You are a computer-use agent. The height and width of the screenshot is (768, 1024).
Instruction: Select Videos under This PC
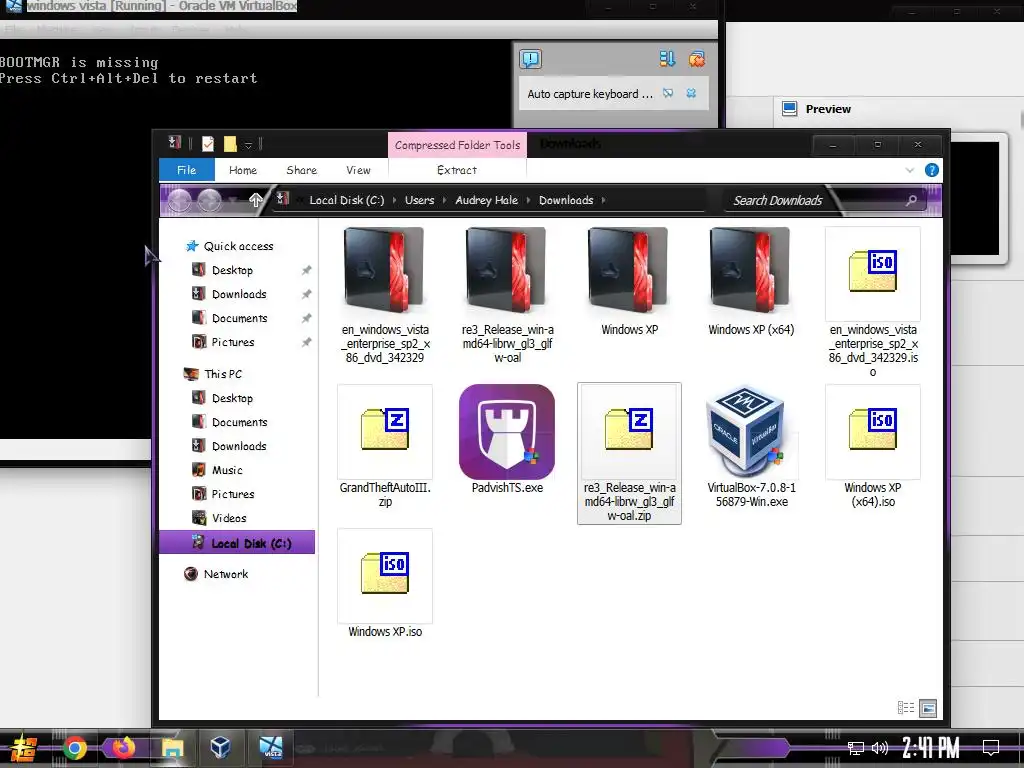click(x=229, y=519)
